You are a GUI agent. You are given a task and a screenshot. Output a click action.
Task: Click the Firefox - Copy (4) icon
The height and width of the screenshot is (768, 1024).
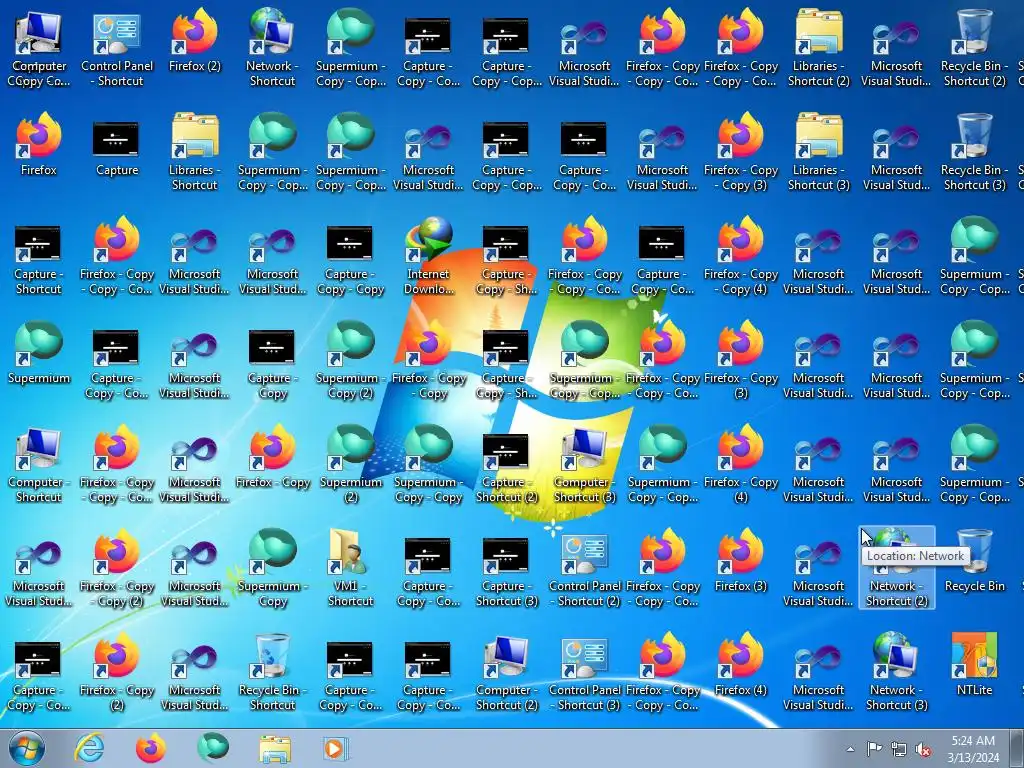coord(741,463)
